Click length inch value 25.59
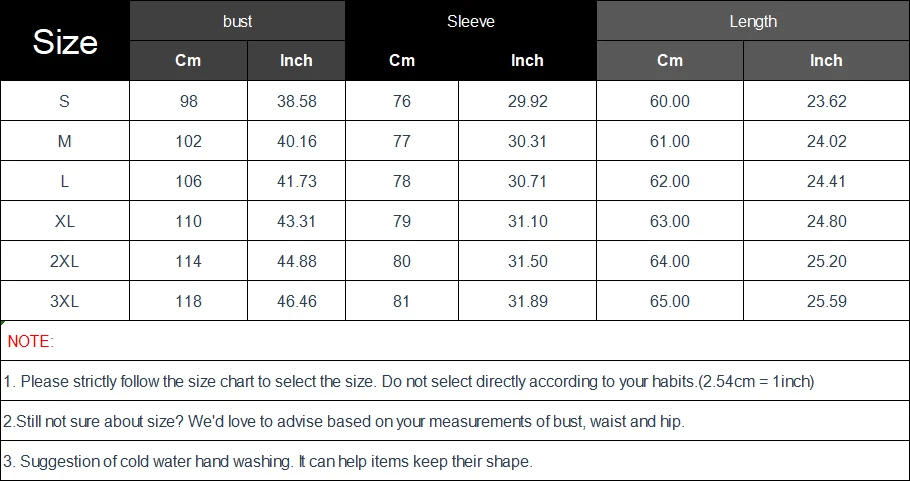The width and height of the screenshot is (910, 481). [826, 301]
